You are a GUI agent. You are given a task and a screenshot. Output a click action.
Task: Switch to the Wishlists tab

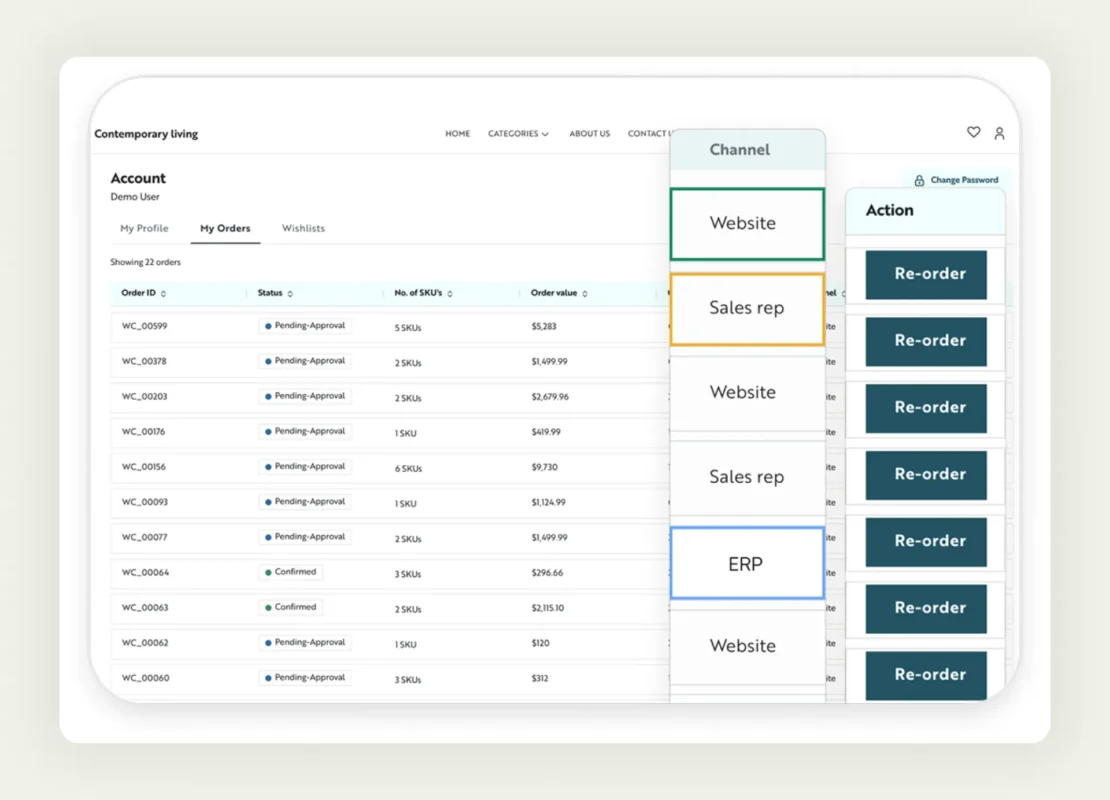[x=303, y=228]
